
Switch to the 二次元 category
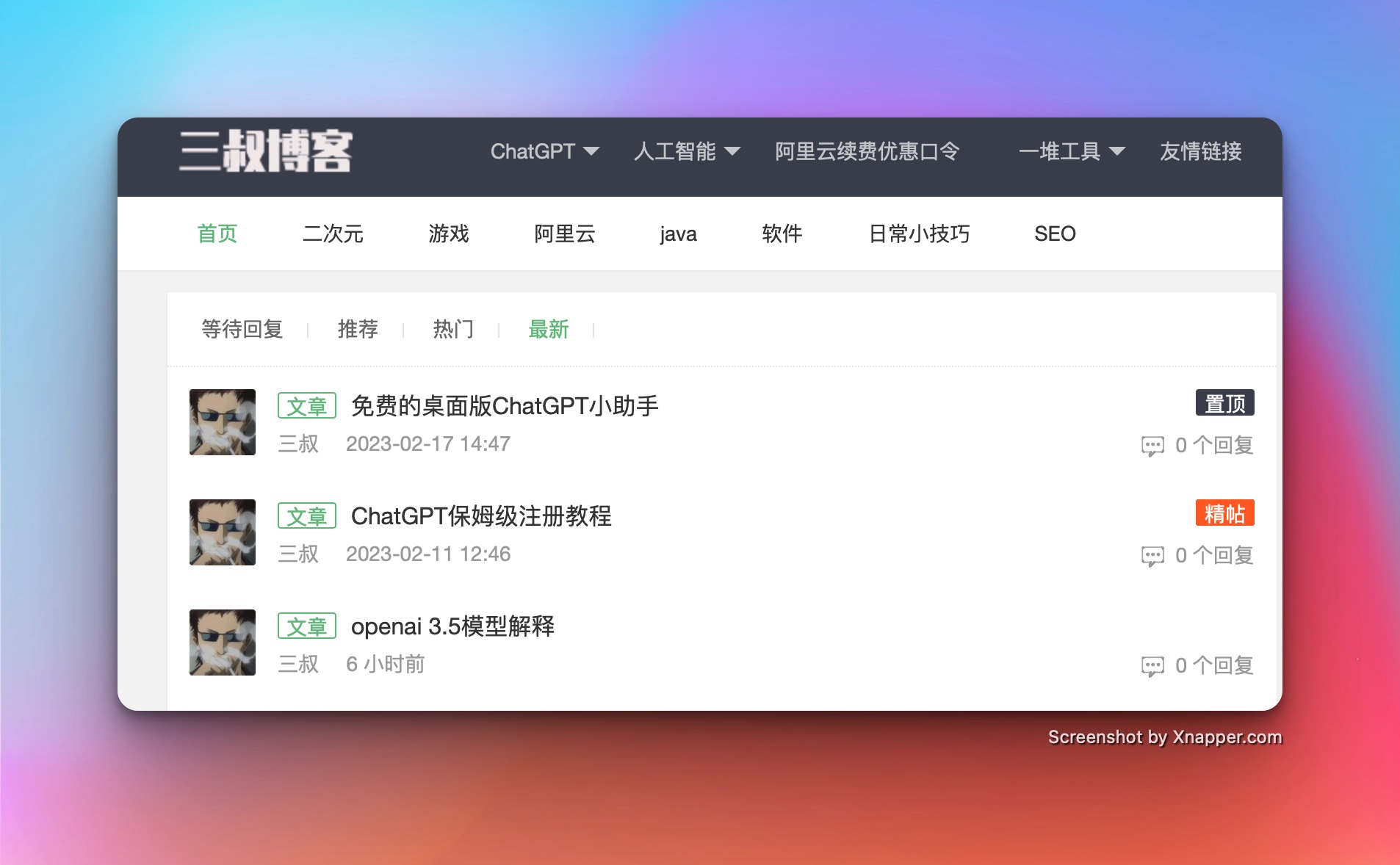[x=333, y=234]
